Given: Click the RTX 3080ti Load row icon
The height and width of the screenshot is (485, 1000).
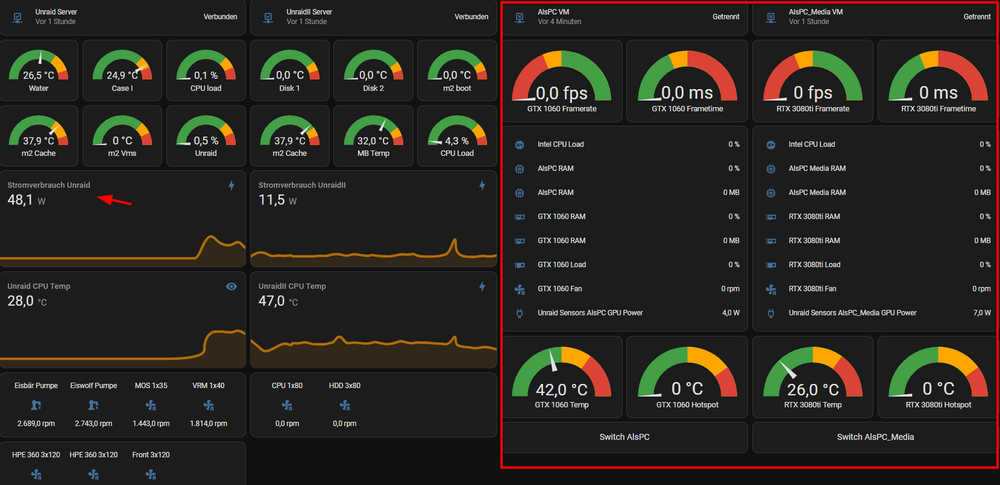Looking at the screenshot, I should point(770,265).
